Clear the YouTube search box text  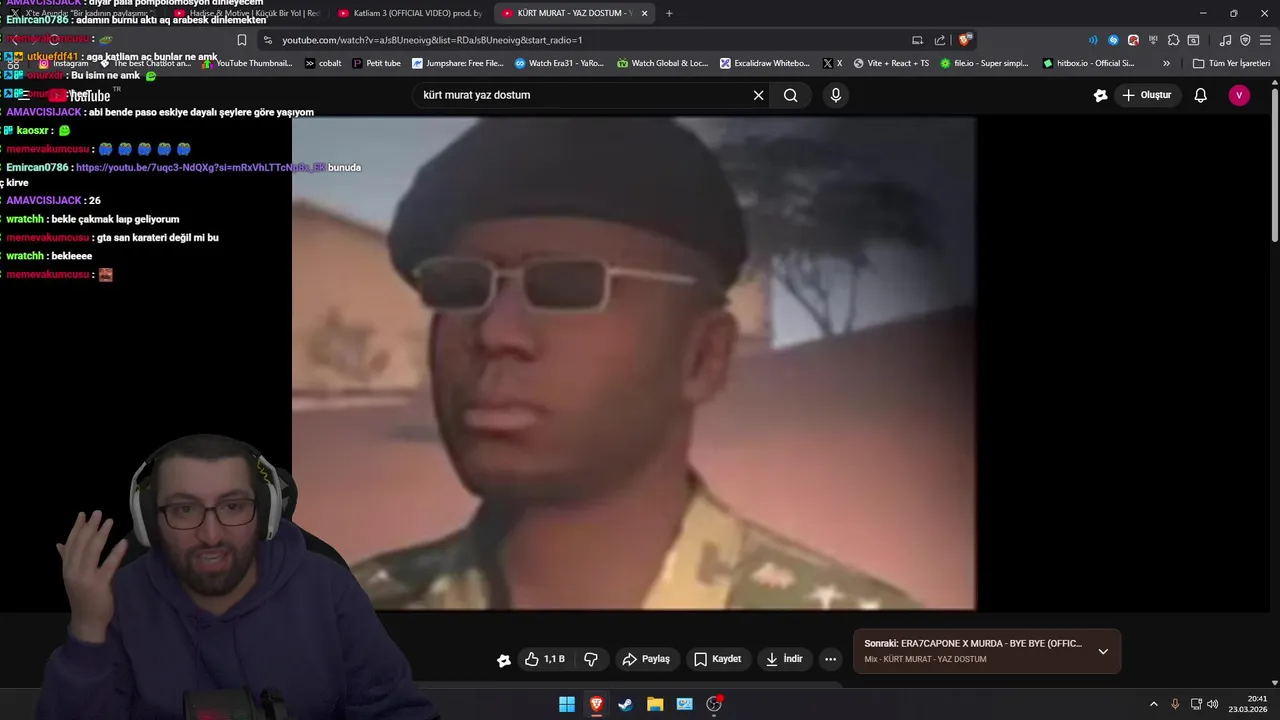(x=758, y=95)
